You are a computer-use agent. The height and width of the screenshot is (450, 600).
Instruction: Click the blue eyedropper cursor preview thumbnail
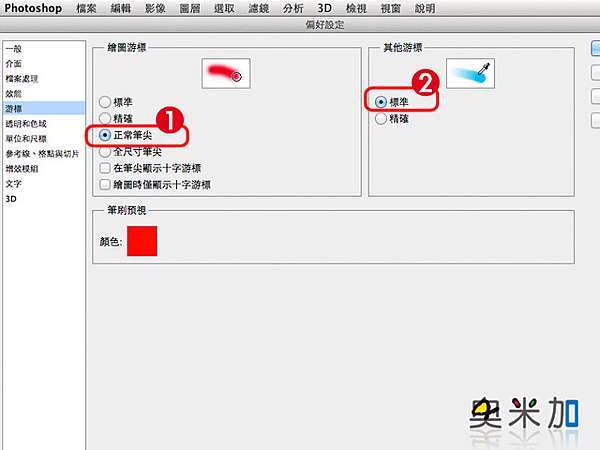[470, 73]
